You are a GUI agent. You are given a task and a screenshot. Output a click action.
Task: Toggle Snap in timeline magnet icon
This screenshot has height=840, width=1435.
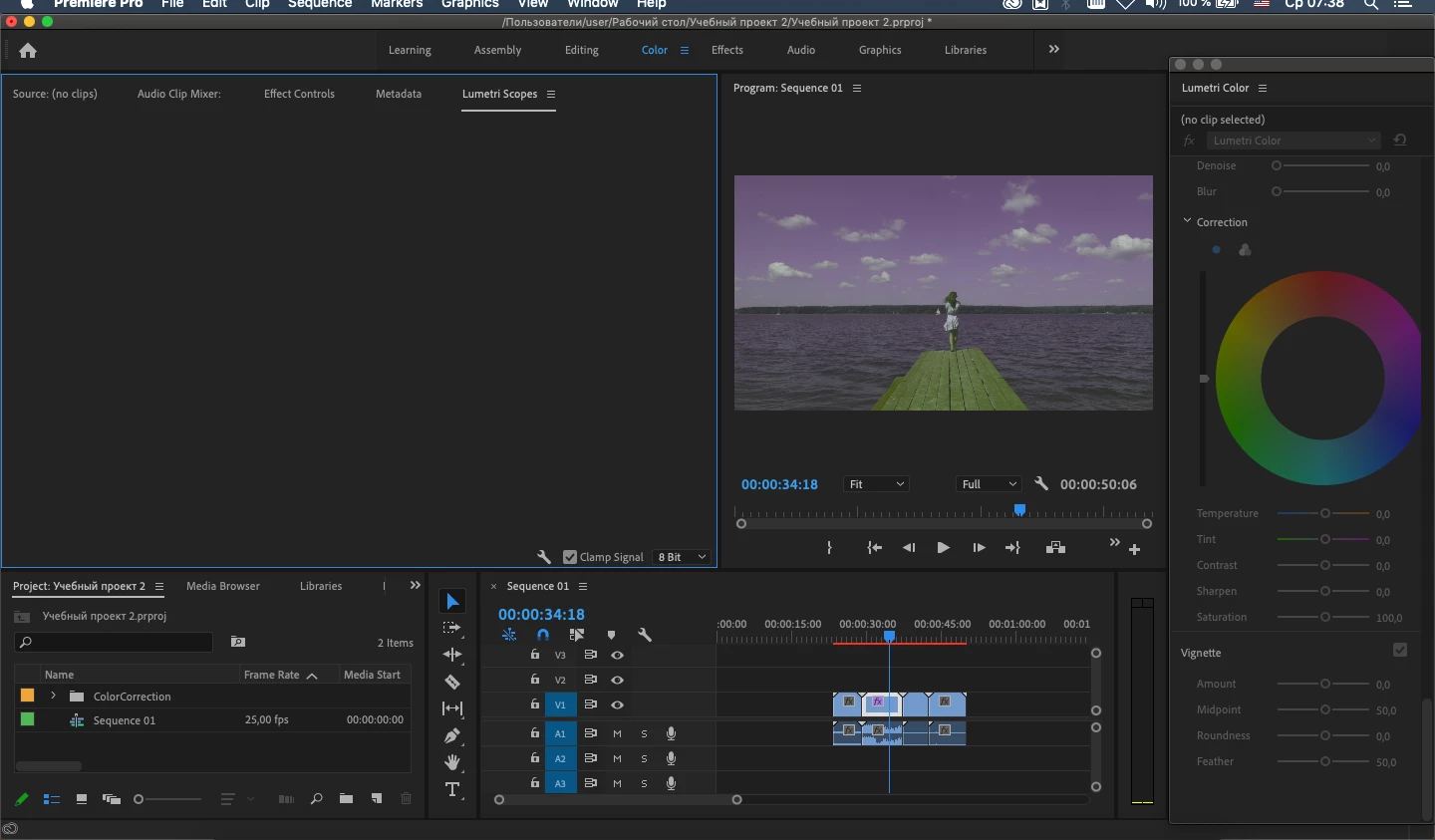click(x=543, y=635)
